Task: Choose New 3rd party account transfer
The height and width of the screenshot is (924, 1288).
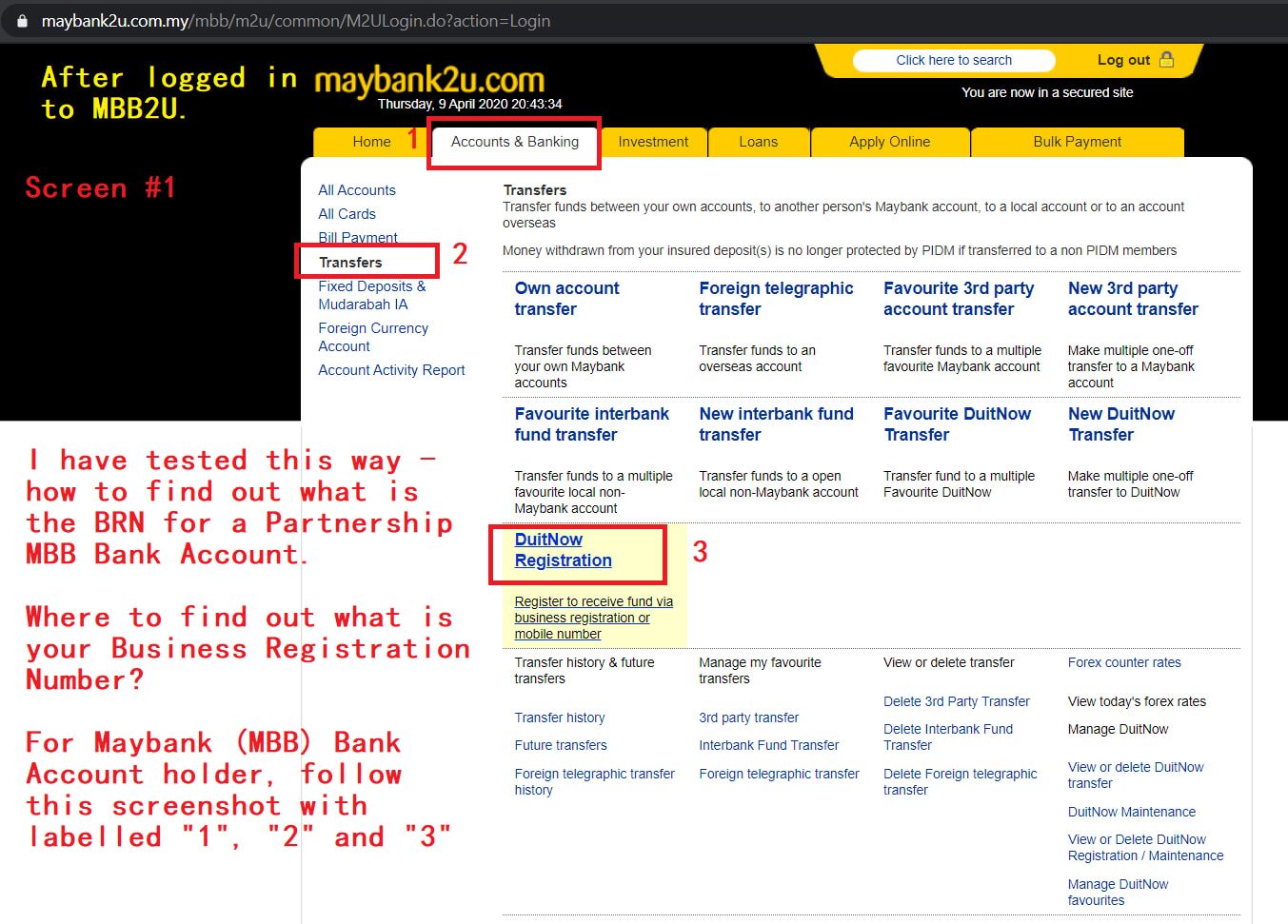Action: pos(1133,299)
